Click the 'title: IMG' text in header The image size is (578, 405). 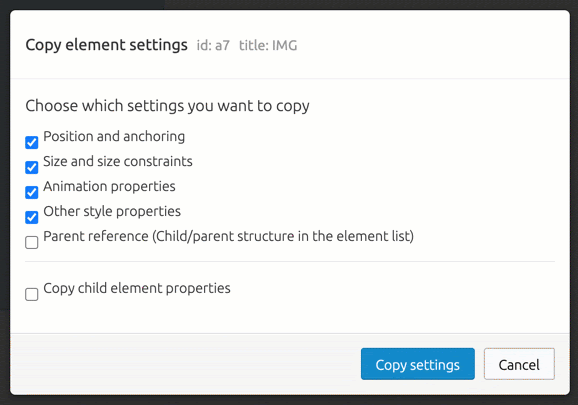pyautogui.click(x=268, y=46)
